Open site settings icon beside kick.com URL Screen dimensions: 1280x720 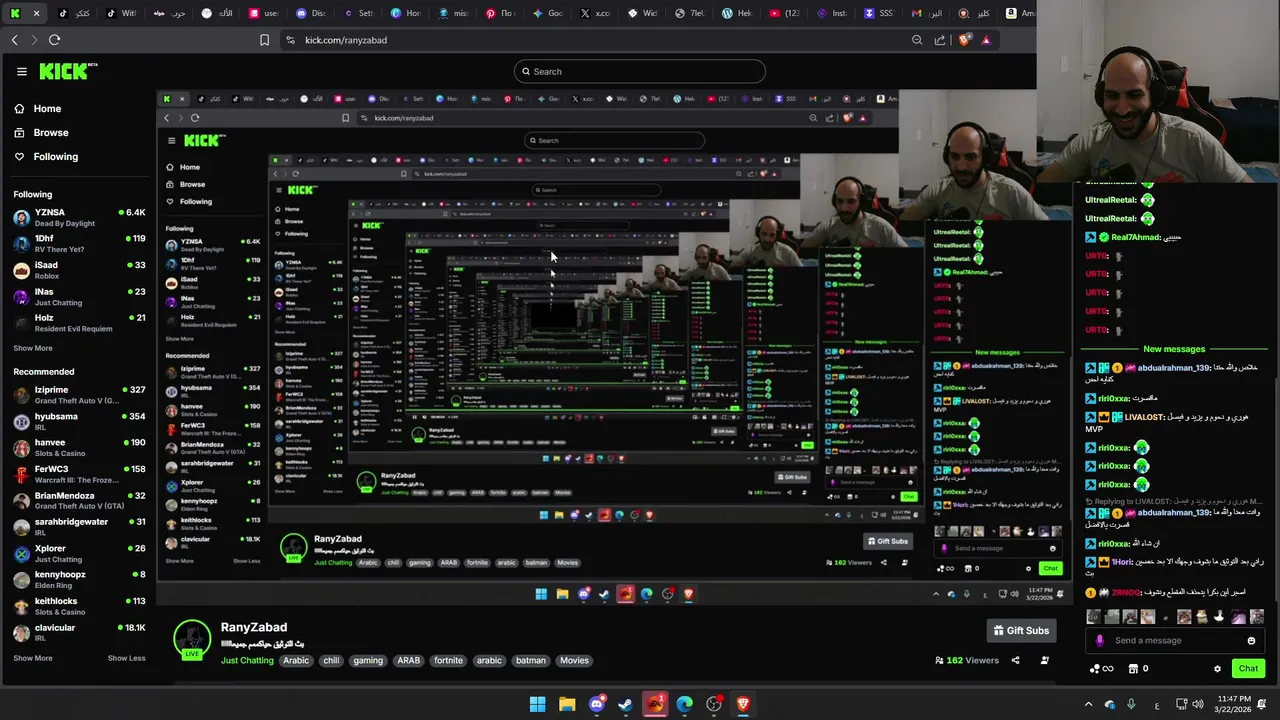[290, 40]
